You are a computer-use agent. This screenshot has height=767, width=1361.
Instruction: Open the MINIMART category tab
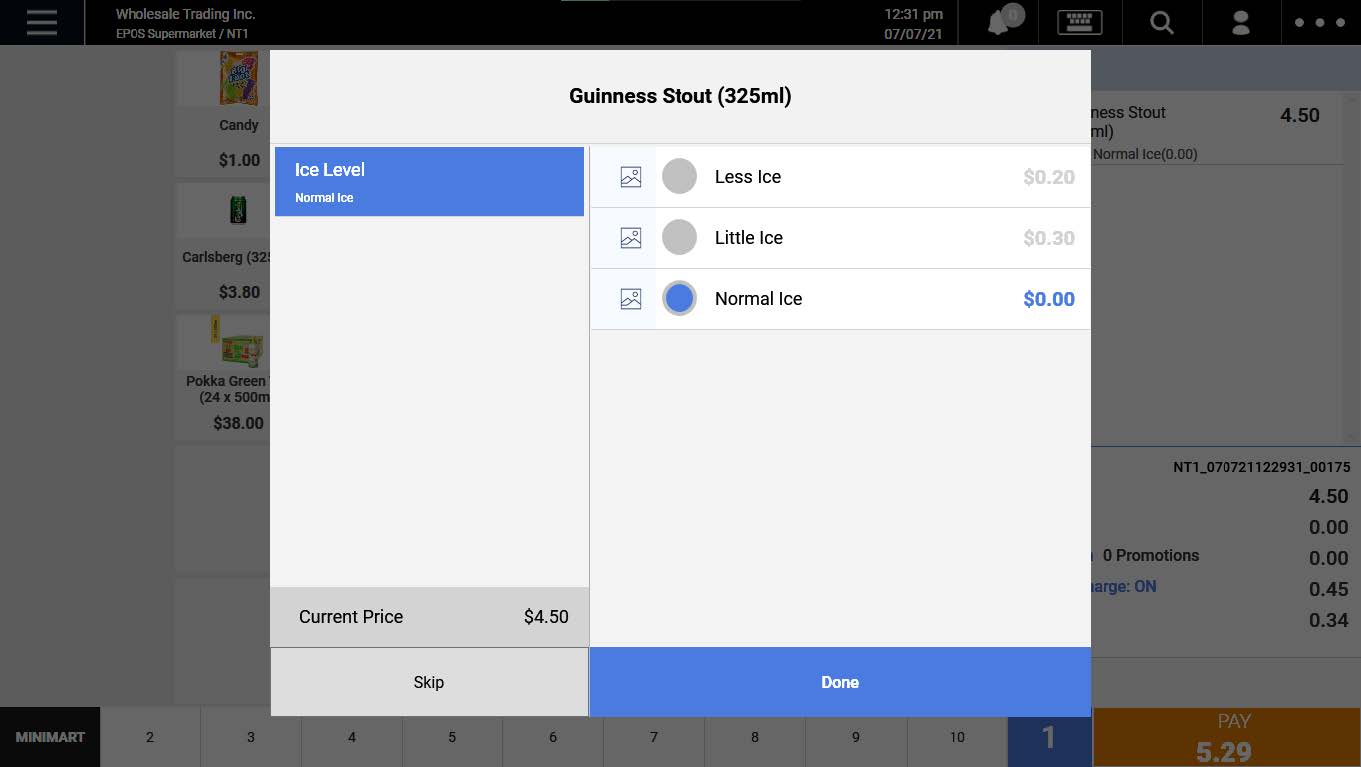tap(50, 737)
